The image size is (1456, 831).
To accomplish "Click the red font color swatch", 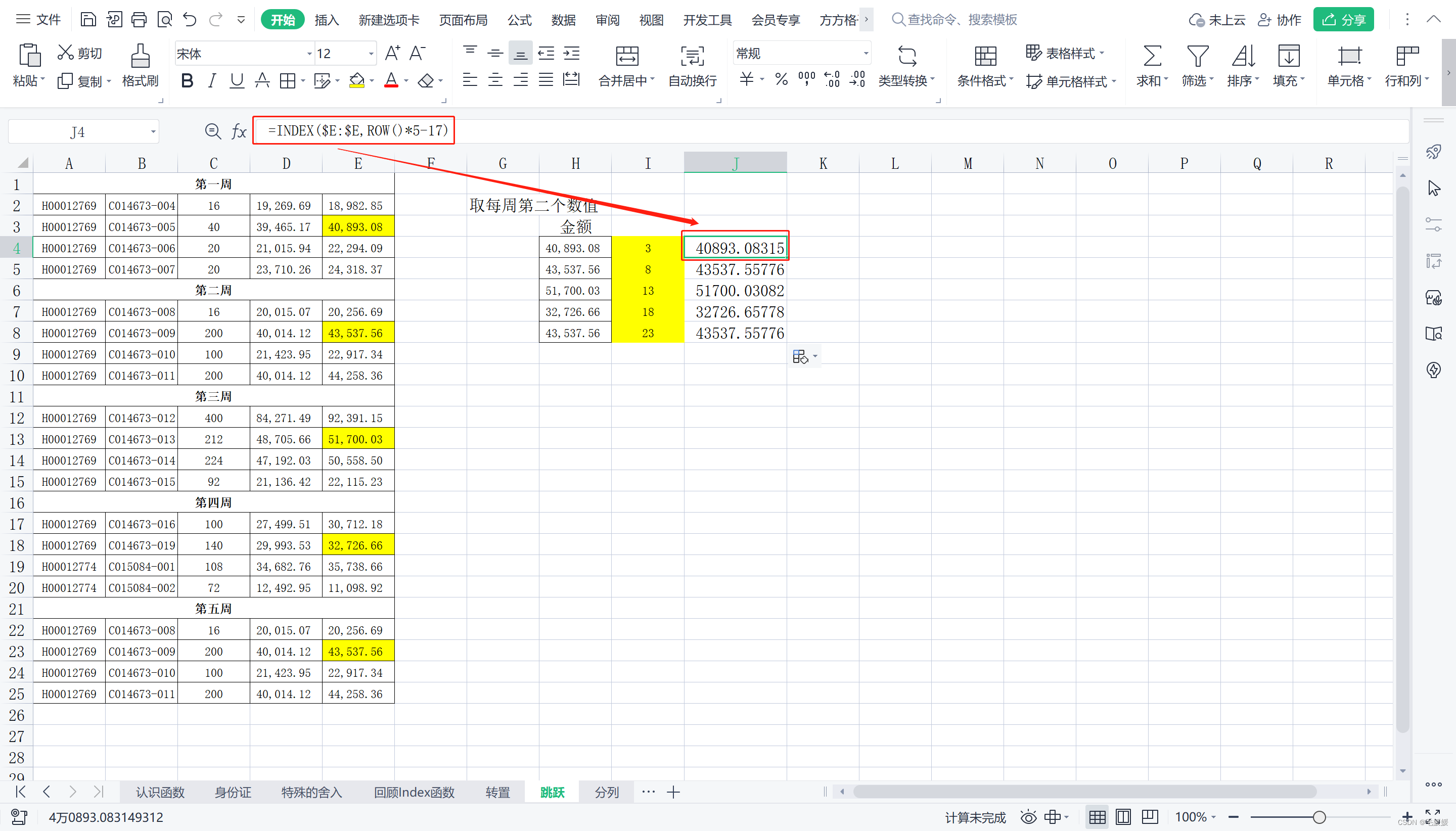I will point(391,81).
